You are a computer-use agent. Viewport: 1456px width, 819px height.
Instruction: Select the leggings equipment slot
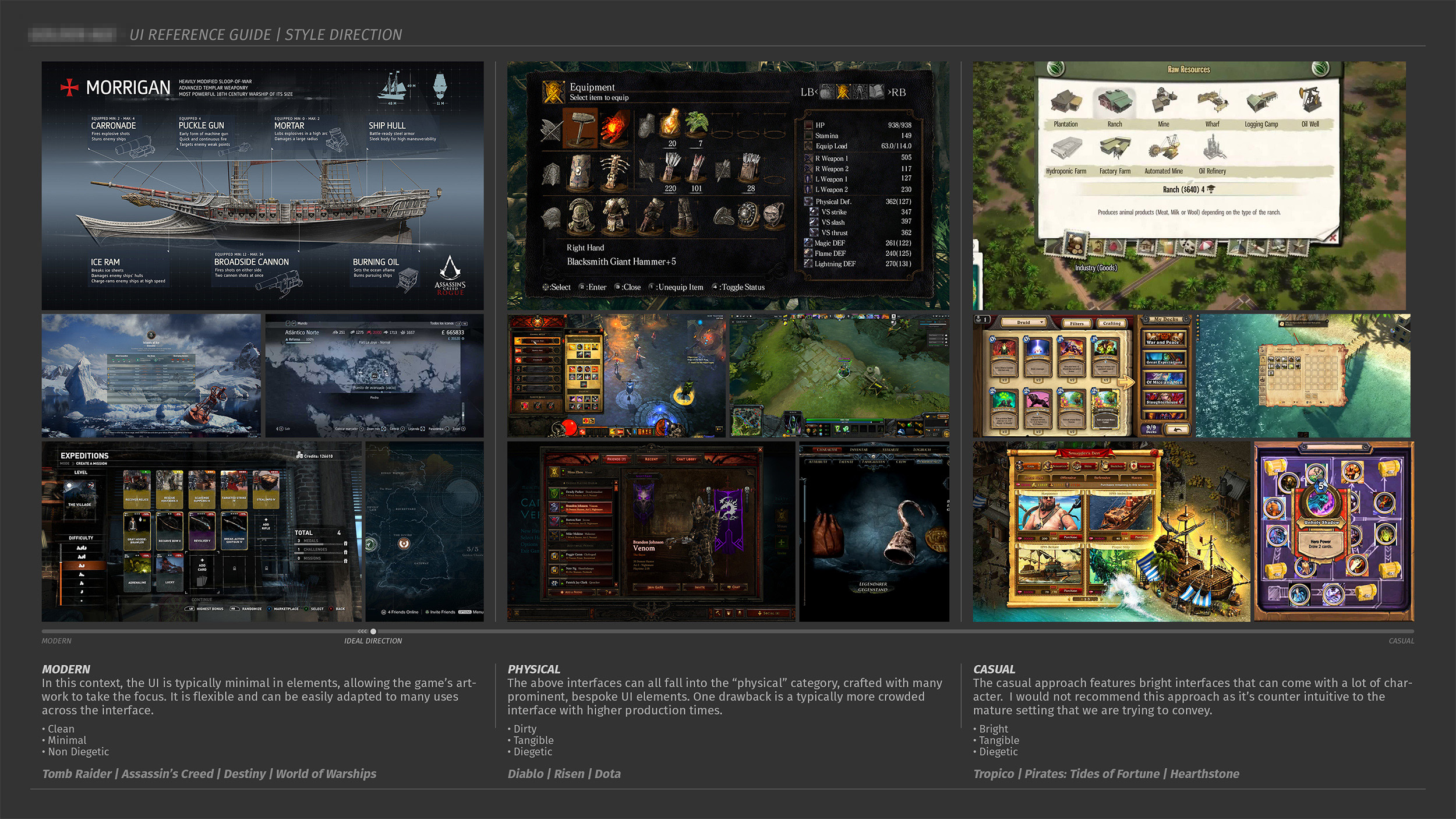pos(685,217)
